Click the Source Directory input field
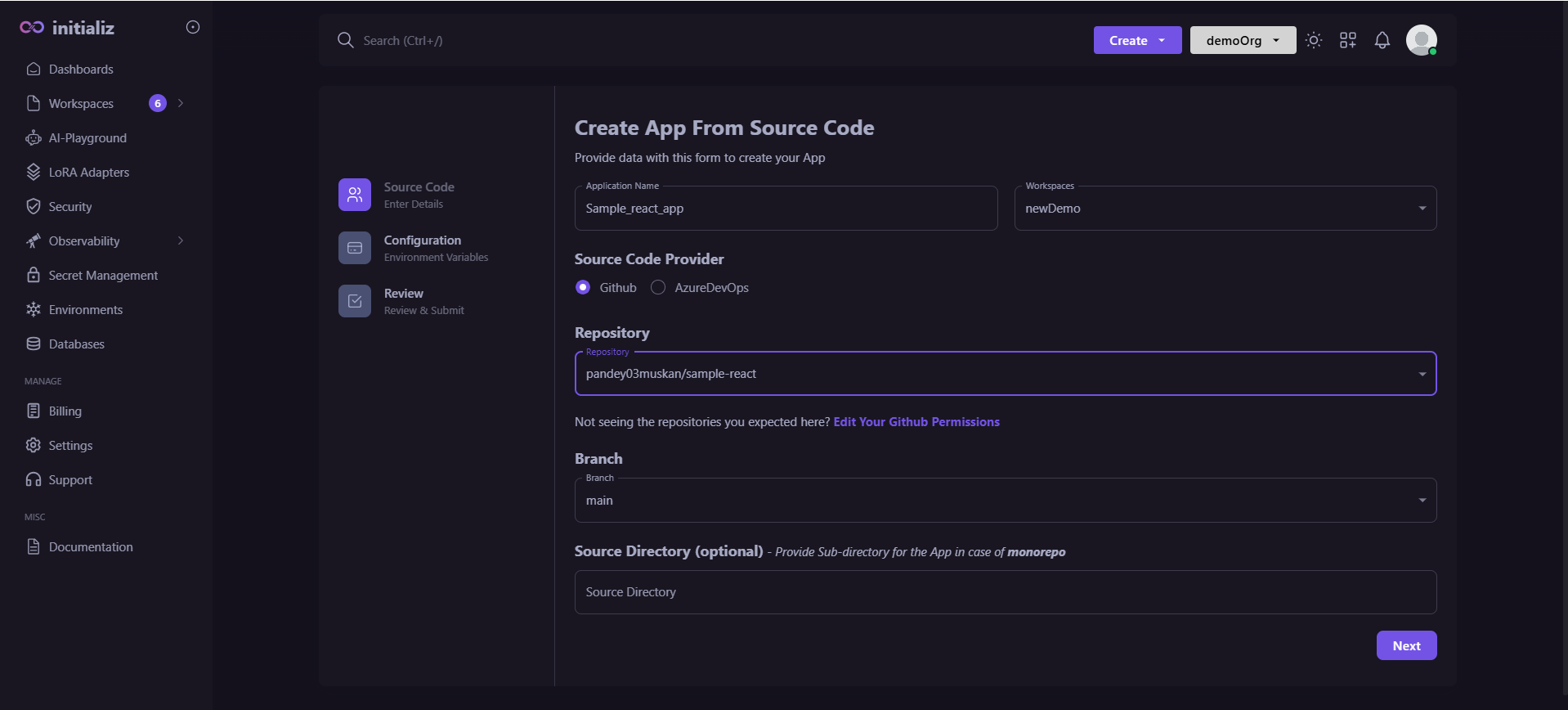1568x710 pixels. click(x=1006, y=592)
